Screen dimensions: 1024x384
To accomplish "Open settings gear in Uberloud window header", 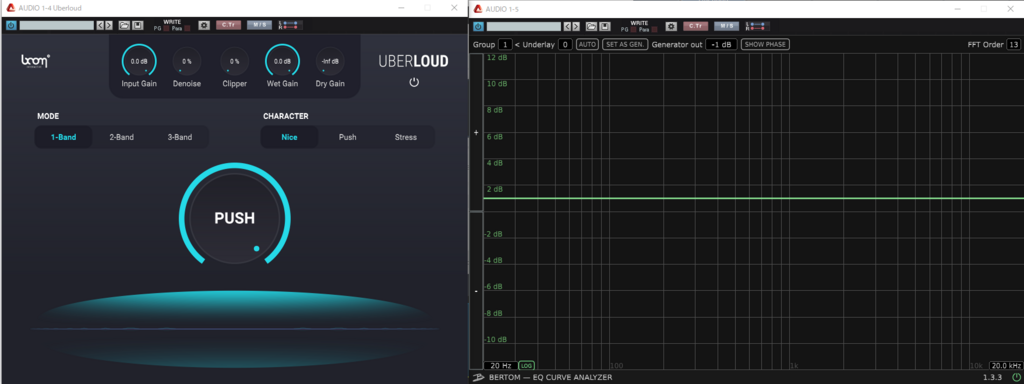I will click(x=204, y=25).
